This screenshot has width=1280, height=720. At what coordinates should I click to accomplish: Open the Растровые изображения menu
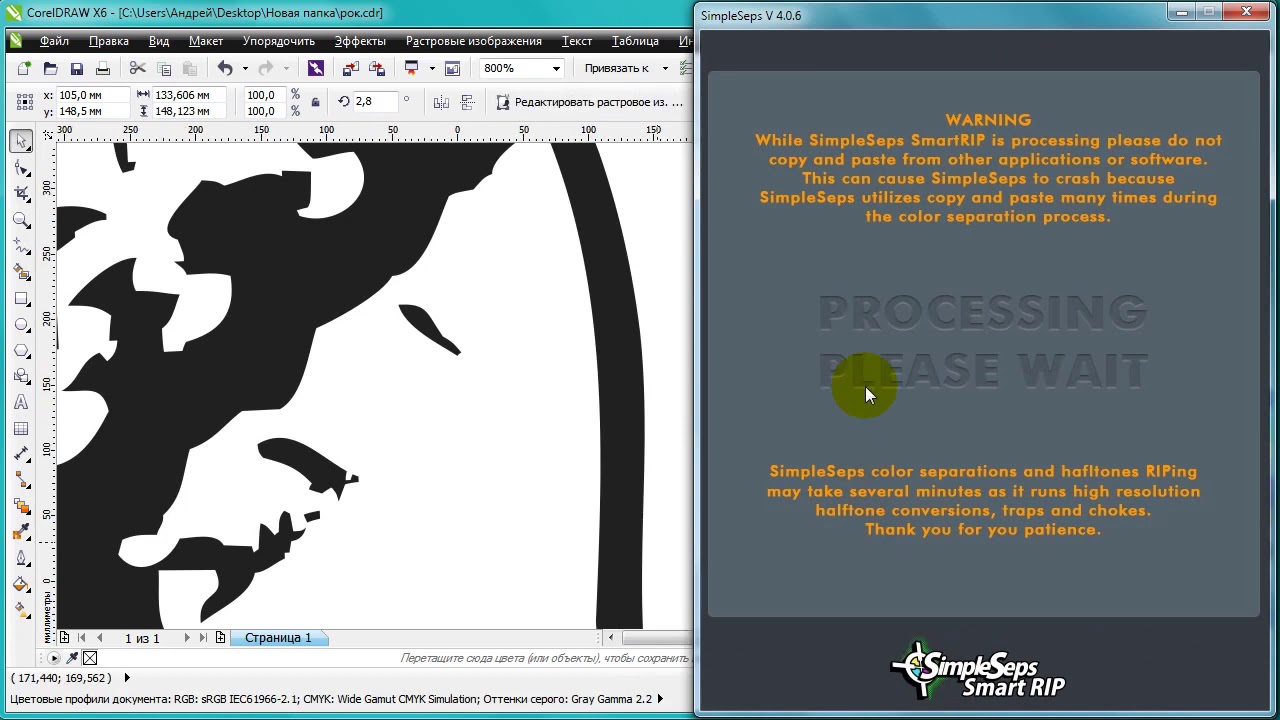(473, 41)
